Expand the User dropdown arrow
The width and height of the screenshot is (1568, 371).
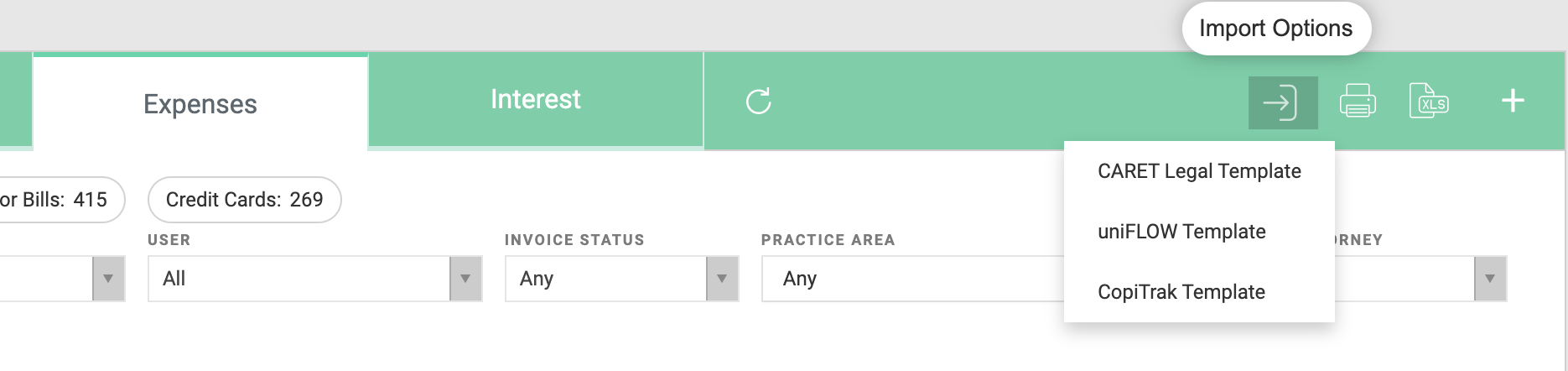pyautogui.click(x=465, y=279)
